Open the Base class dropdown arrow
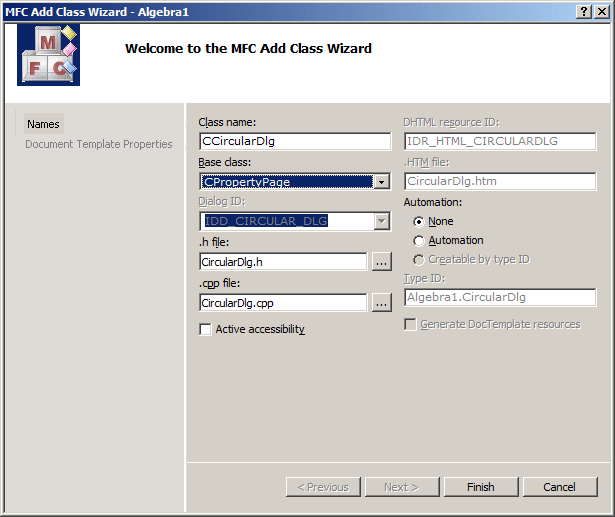Viewport: 615px width, 517px height. point(382,182)
